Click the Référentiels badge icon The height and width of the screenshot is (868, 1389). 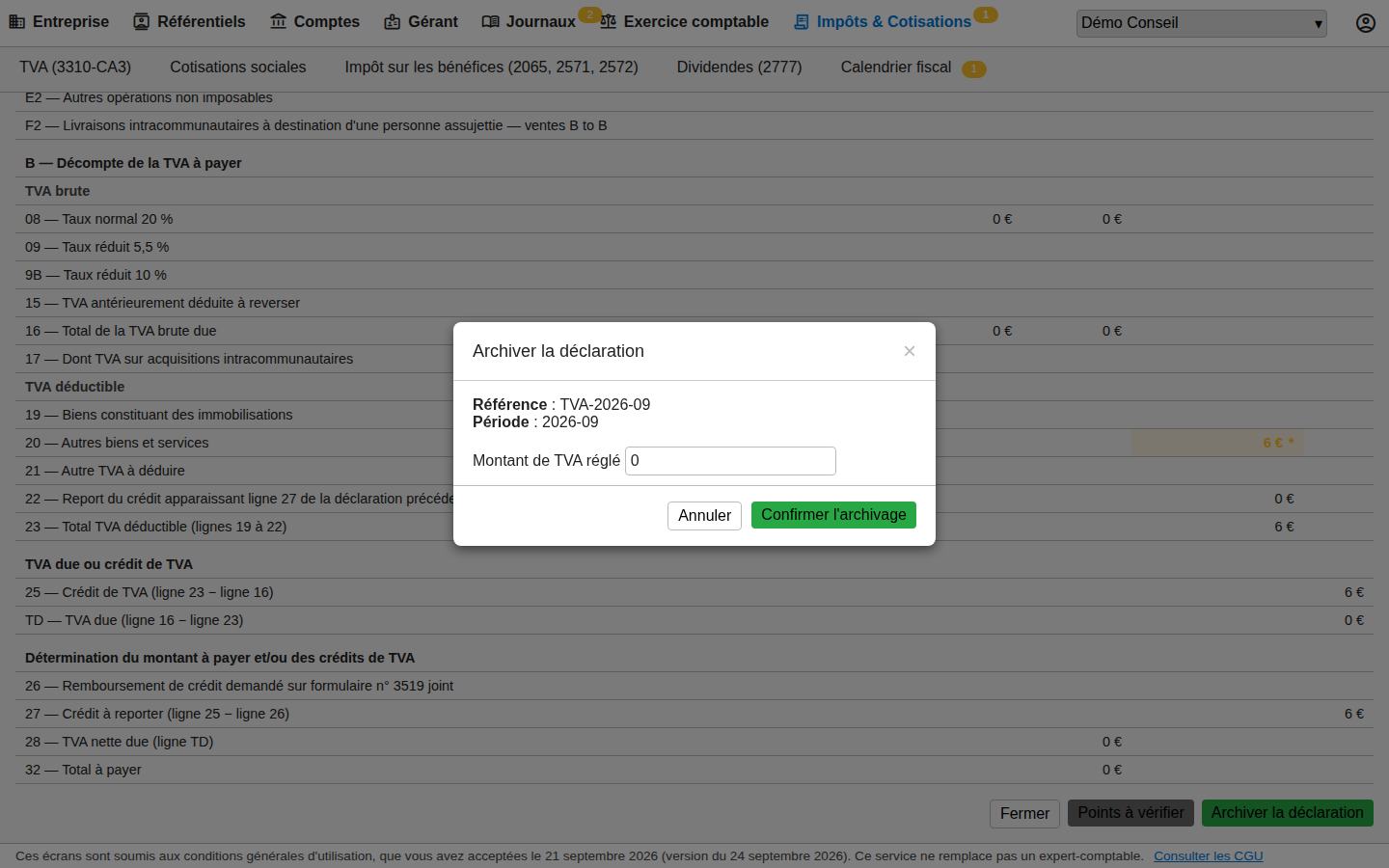point(142,21)
